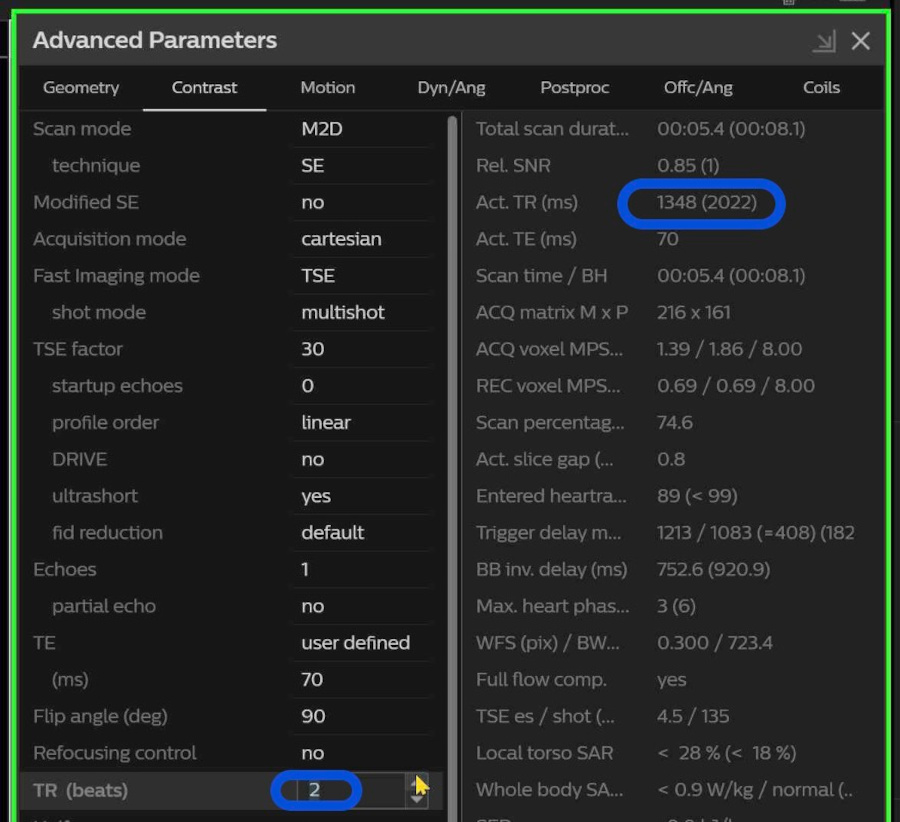Toggle the partial echo setting
900x822 pixels.
pyautogui.click(x=360, y=607)
